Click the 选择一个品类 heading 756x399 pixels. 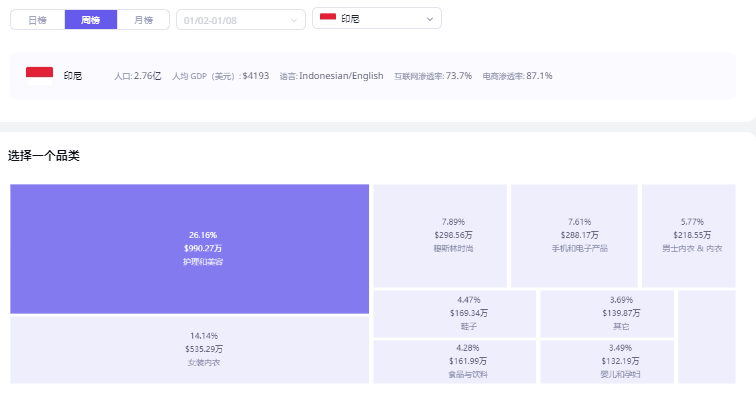click(x=44, y=156)
